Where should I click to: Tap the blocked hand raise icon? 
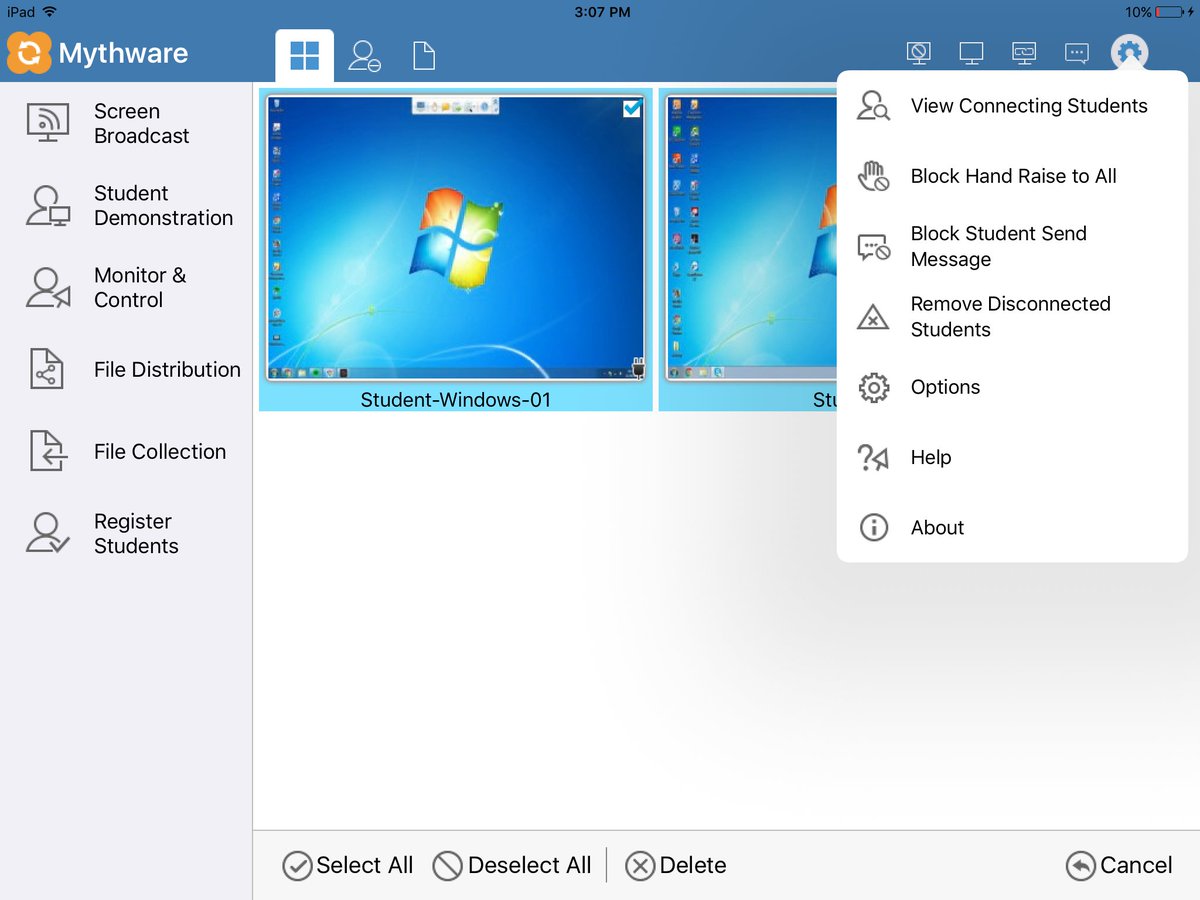tap(874, 176)
